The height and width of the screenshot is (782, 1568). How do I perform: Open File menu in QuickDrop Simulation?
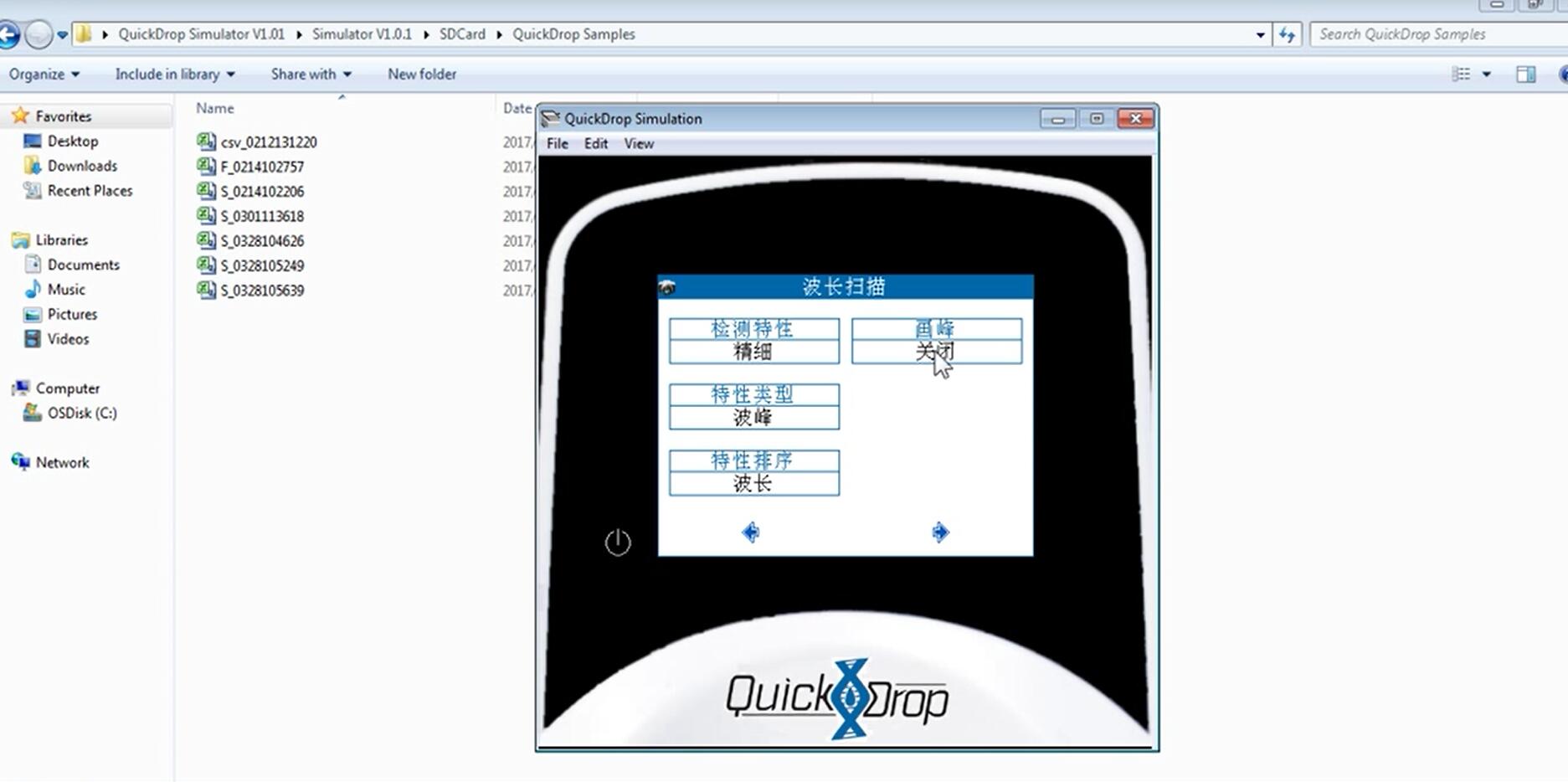(558, 143)
